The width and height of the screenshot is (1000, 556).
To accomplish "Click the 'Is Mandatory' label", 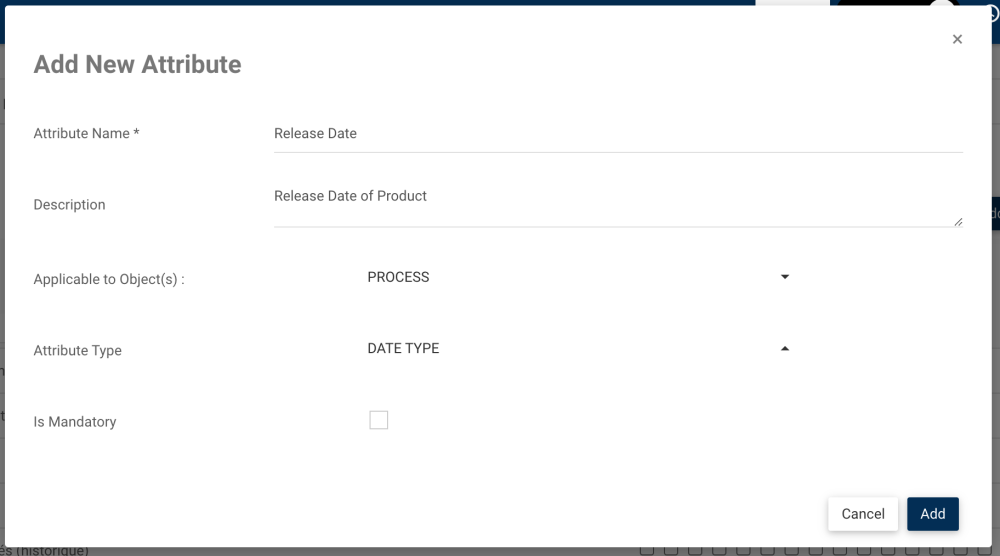I will 75,422.
